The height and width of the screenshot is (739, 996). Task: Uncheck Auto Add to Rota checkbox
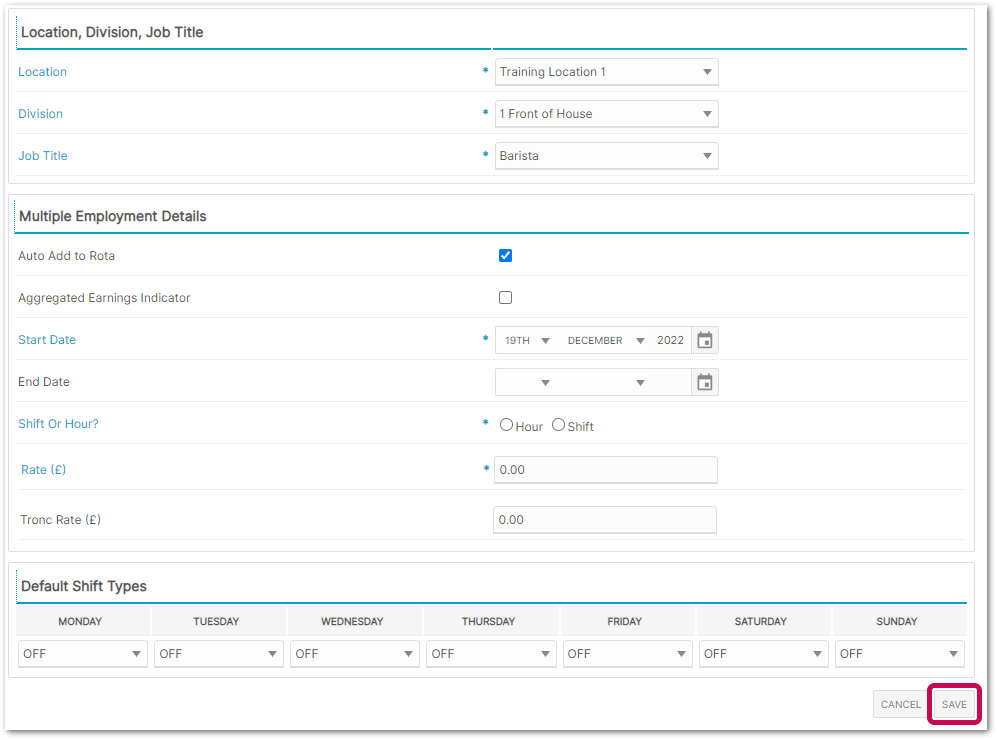click(505, 256)
